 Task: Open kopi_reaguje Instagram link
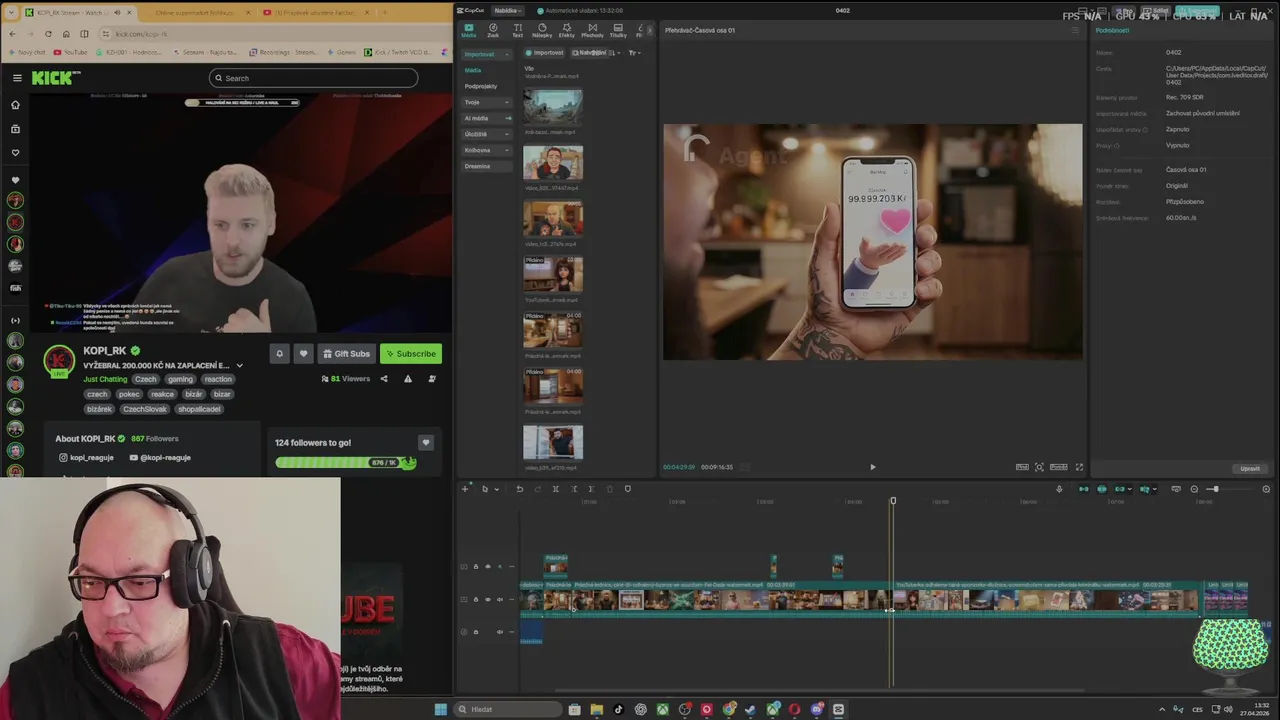point(86,457)
